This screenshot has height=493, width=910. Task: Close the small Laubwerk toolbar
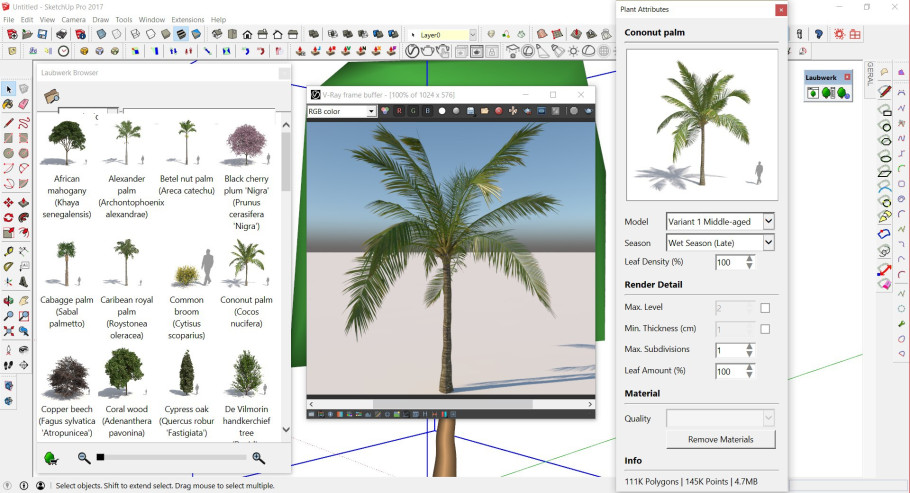(847, 77)
